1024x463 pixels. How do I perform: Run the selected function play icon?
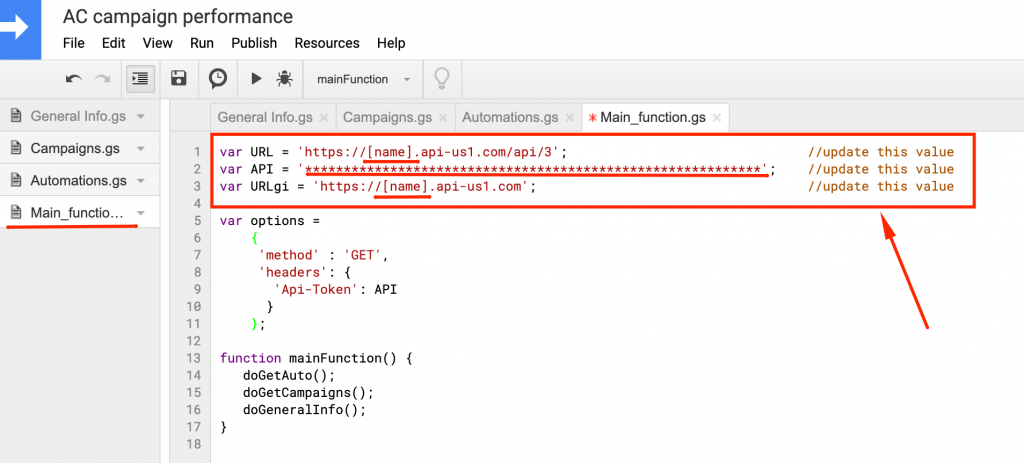pyautogui.click(x=256, y=78)
